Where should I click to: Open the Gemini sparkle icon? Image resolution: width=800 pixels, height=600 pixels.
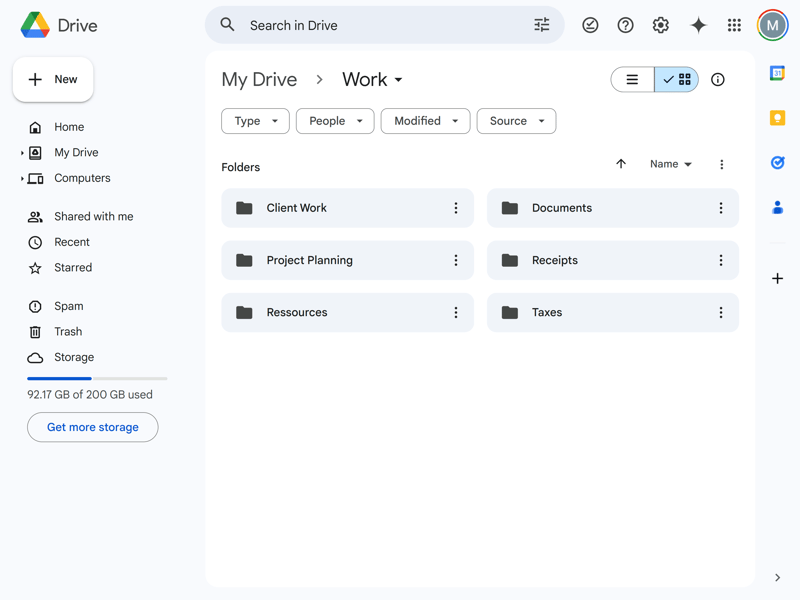698,25
